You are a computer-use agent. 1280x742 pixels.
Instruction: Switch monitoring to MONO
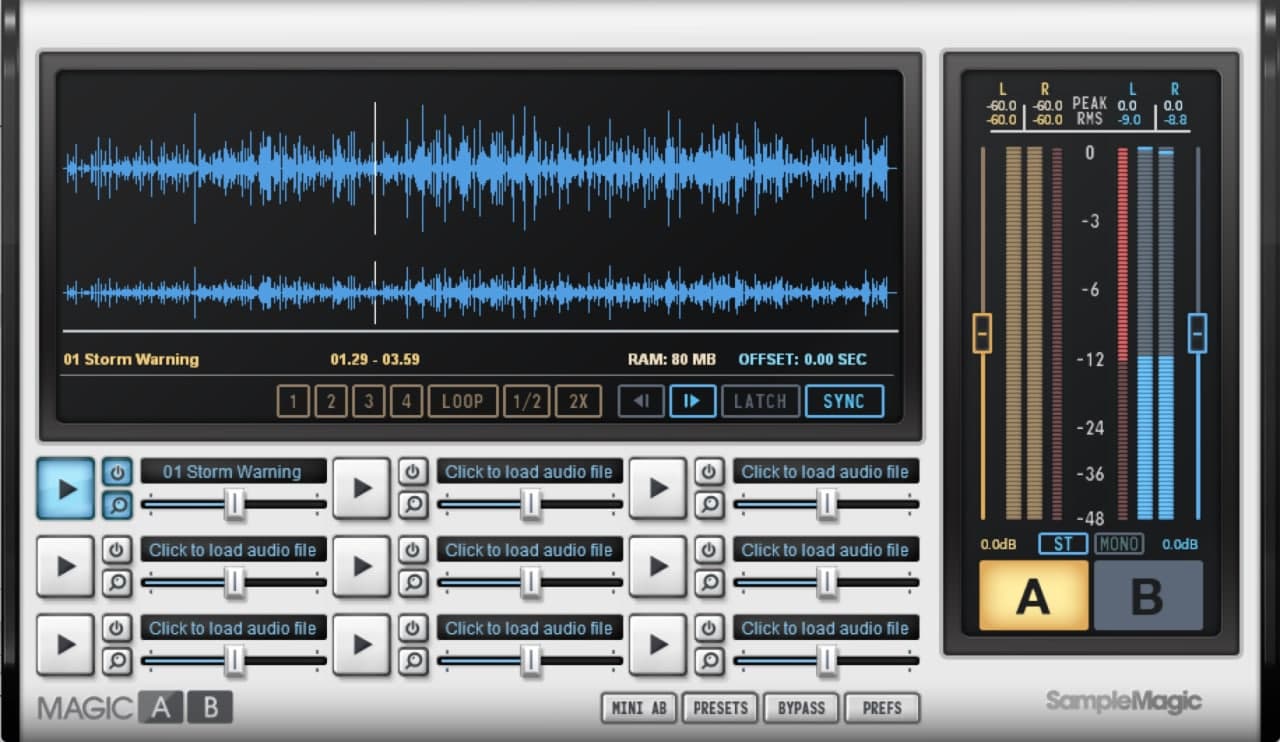1119,544
